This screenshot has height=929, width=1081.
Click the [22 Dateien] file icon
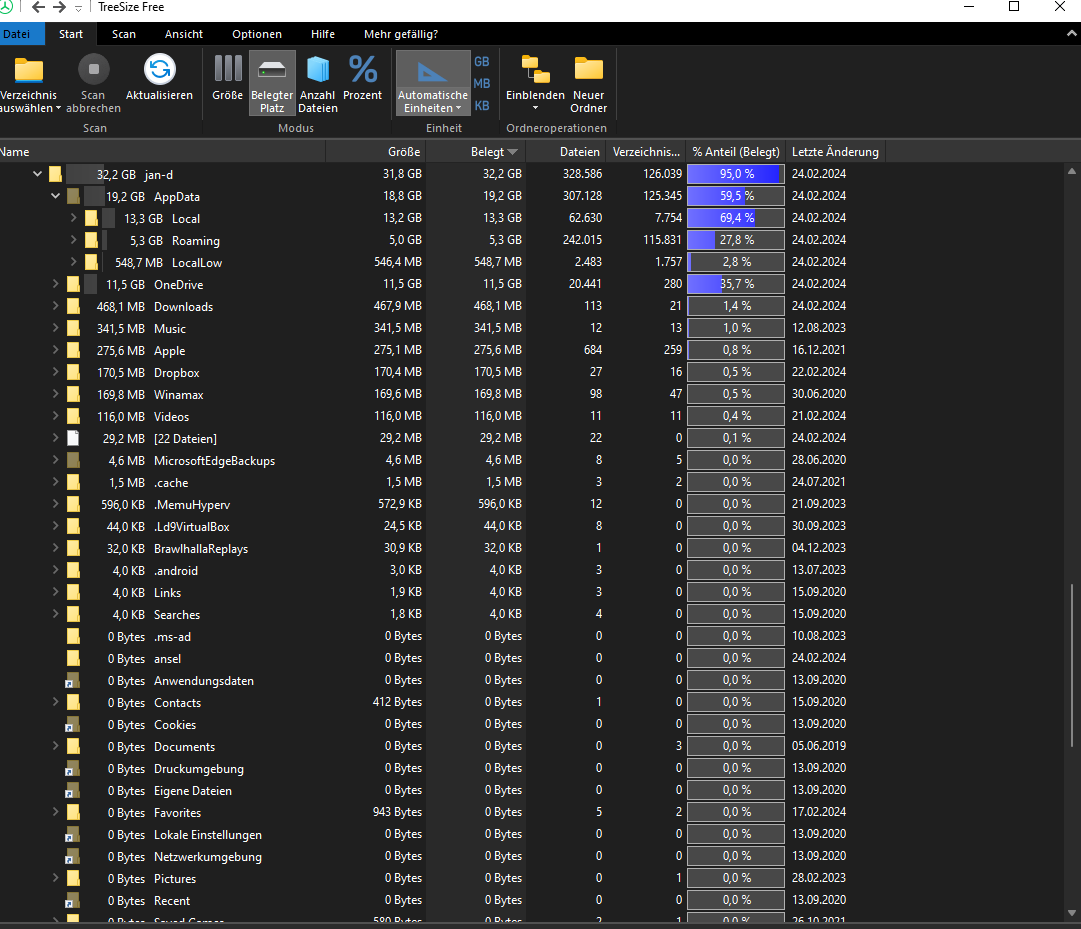(x=73, y=438)
